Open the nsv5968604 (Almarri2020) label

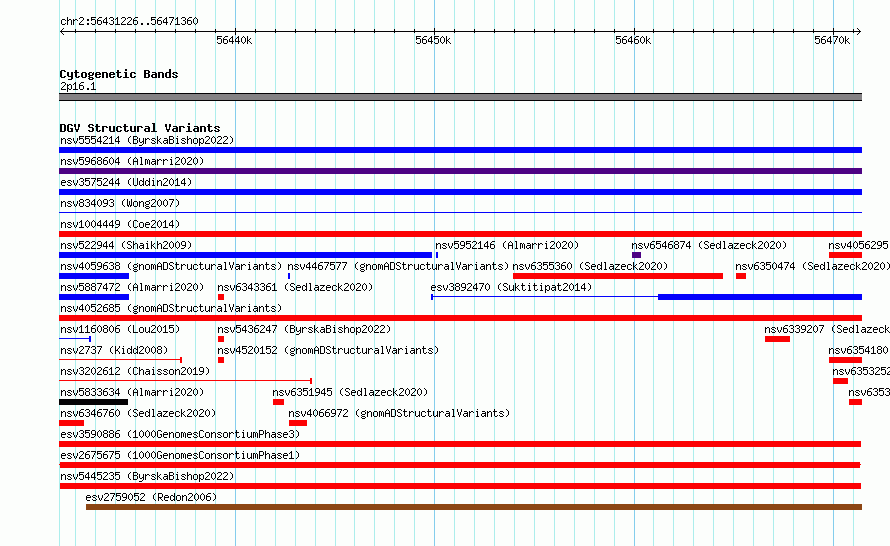click(x=132, y=161)
